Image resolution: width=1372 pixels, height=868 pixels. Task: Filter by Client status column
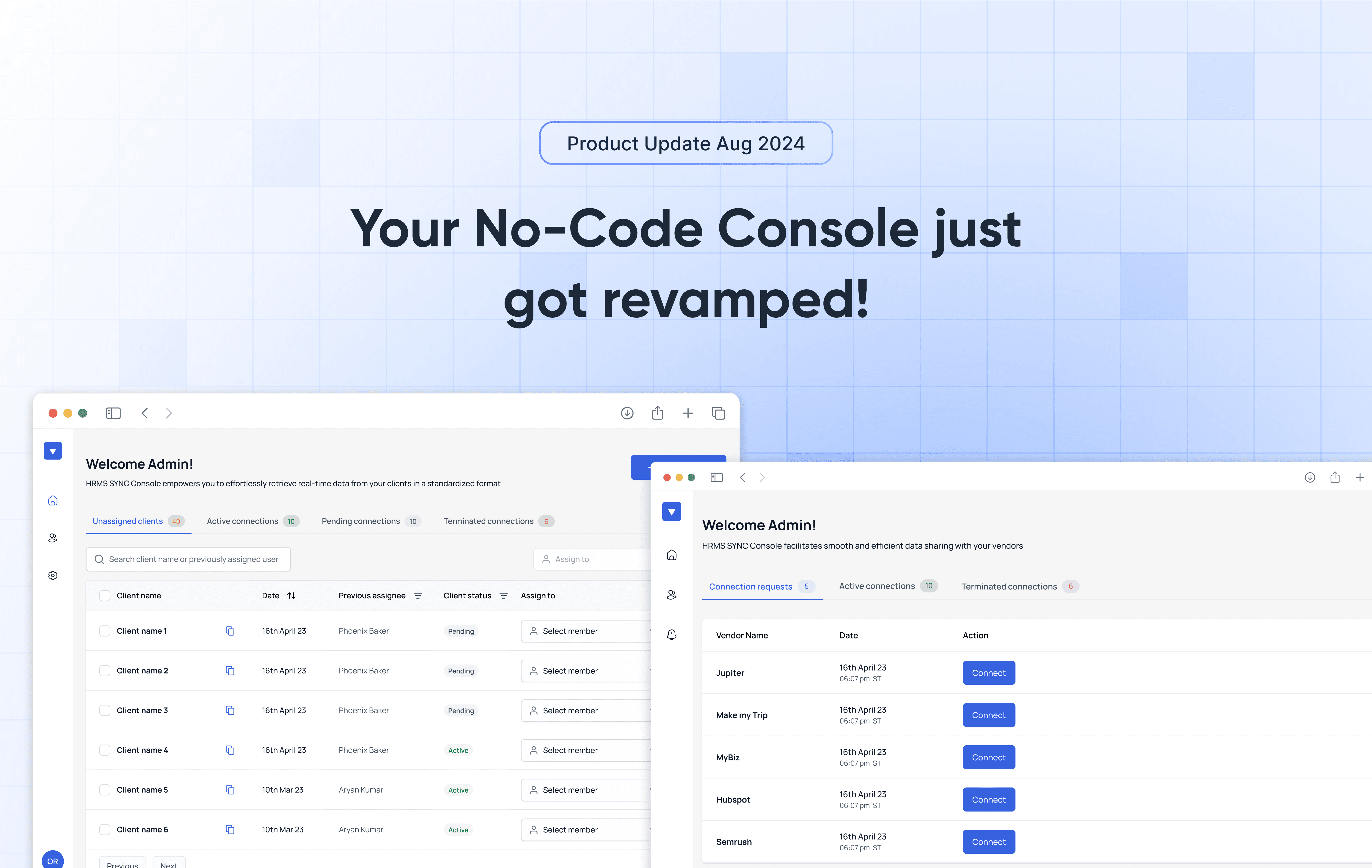click(504, 596)
